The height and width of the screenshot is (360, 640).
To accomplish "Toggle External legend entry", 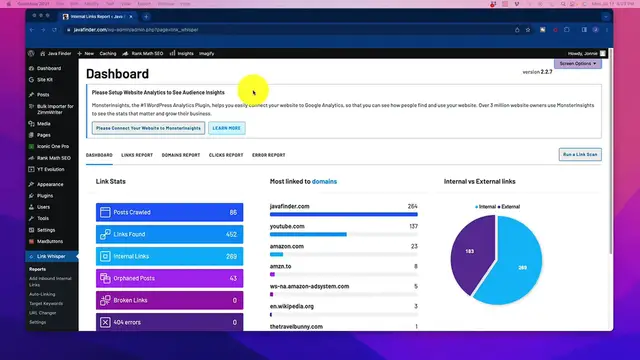I will pyautogui.click(x=509, y=207).
